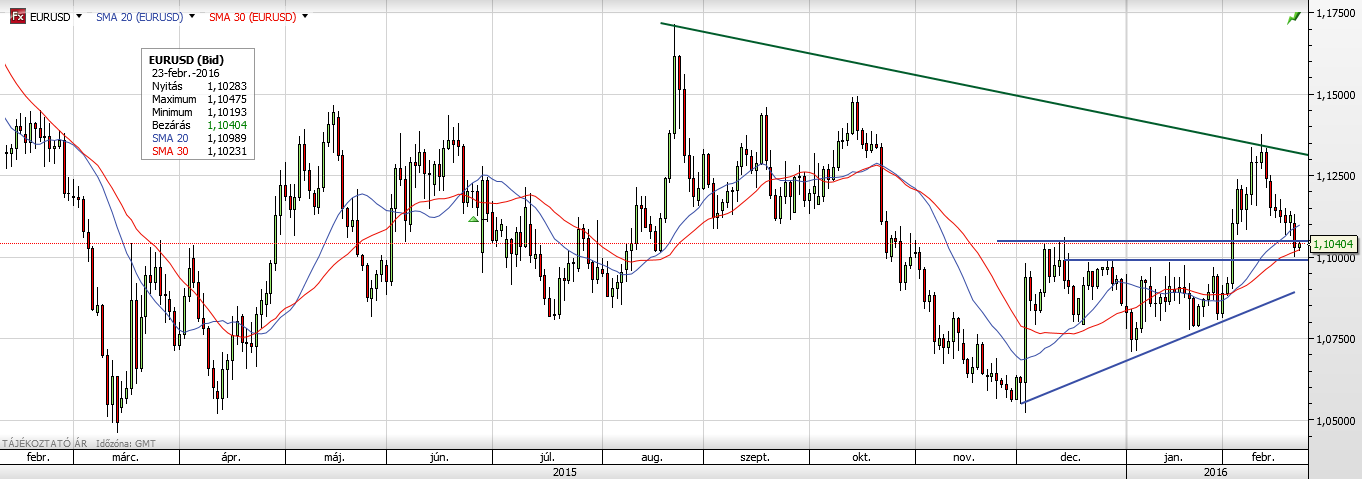This screenshot has width=1362, height=479.
Task: Click the 1,05000 price axis label
Action: [x=1336, y=421]
